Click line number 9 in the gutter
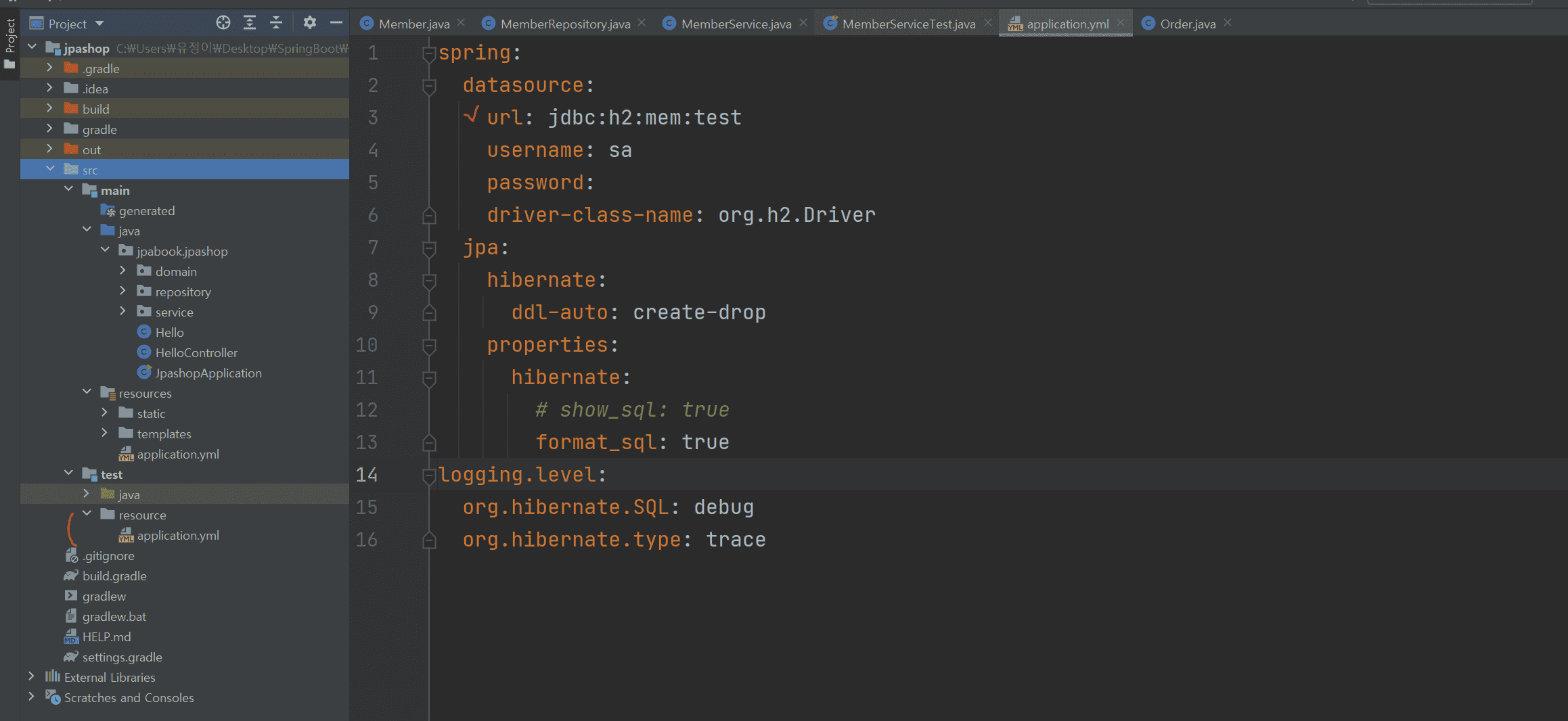 (x=373, y=312)
